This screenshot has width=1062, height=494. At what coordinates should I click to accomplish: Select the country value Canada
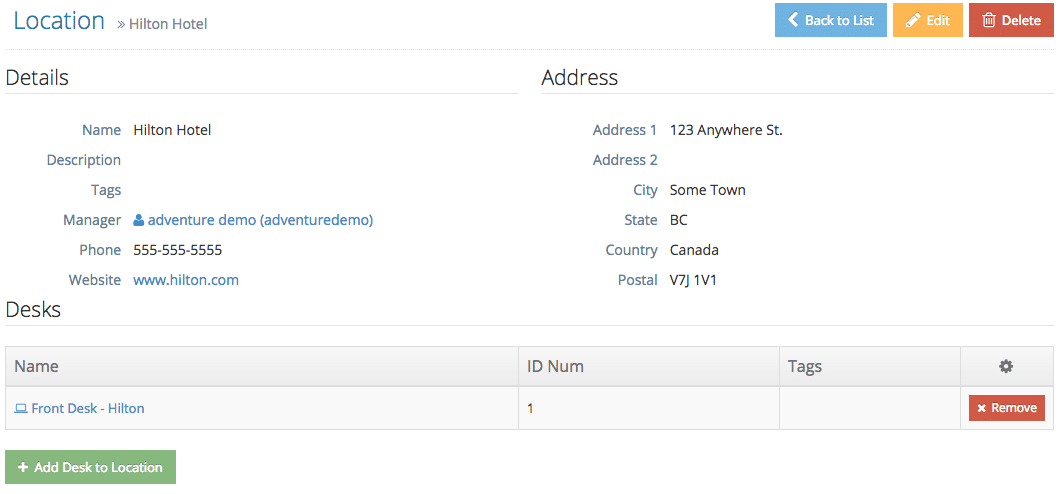coord(694,250)
